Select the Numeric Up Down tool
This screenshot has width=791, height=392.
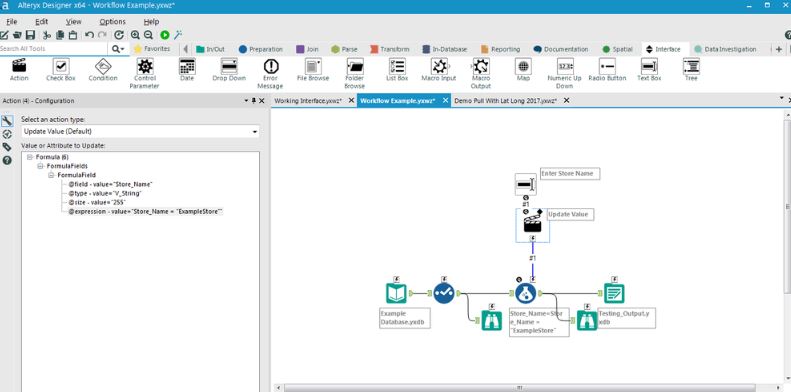click(565, 74)
